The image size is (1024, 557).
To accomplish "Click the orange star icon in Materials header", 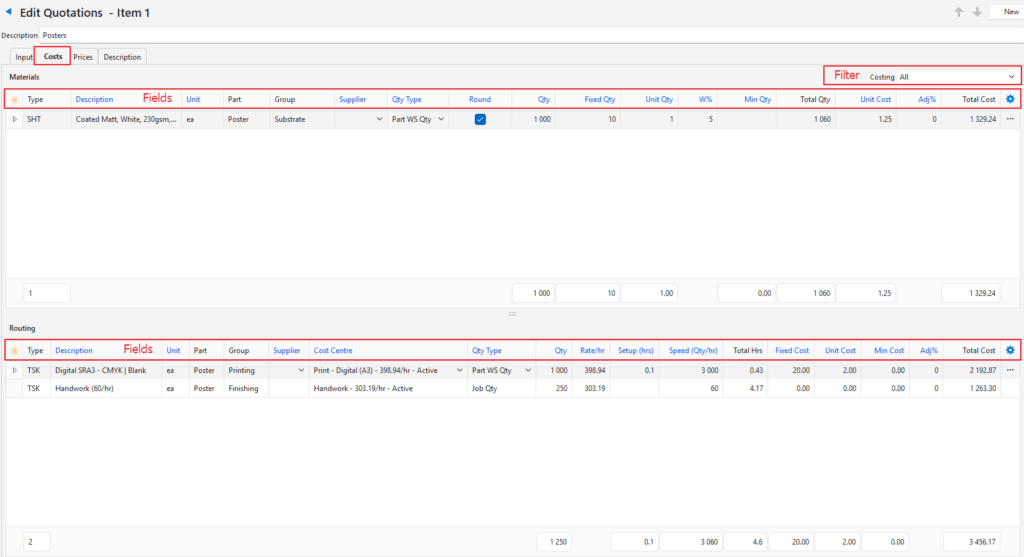I will pyautogui.click(x=14, y=99).
